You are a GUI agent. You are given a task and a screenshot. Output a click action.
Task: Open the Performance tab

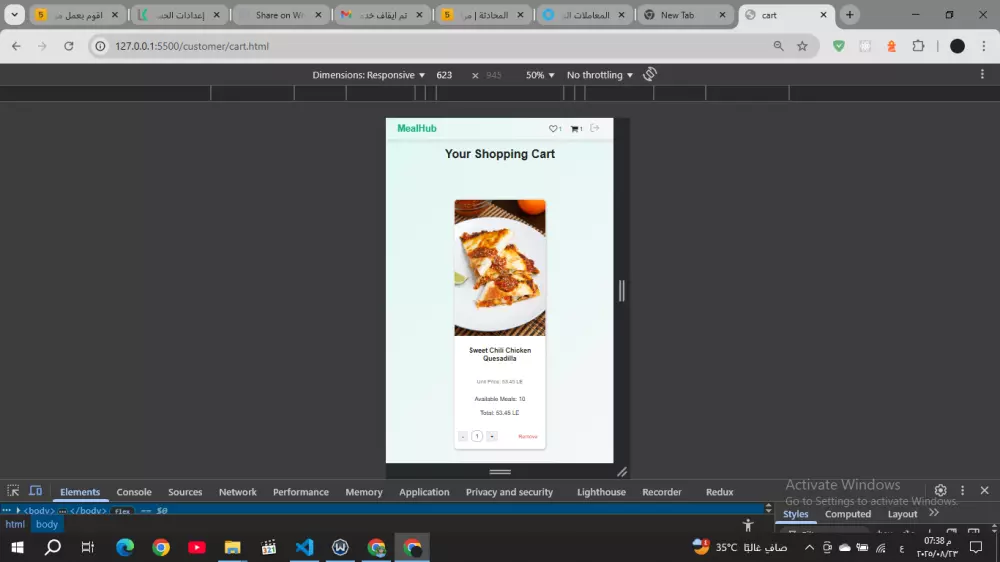pos(300,492)
